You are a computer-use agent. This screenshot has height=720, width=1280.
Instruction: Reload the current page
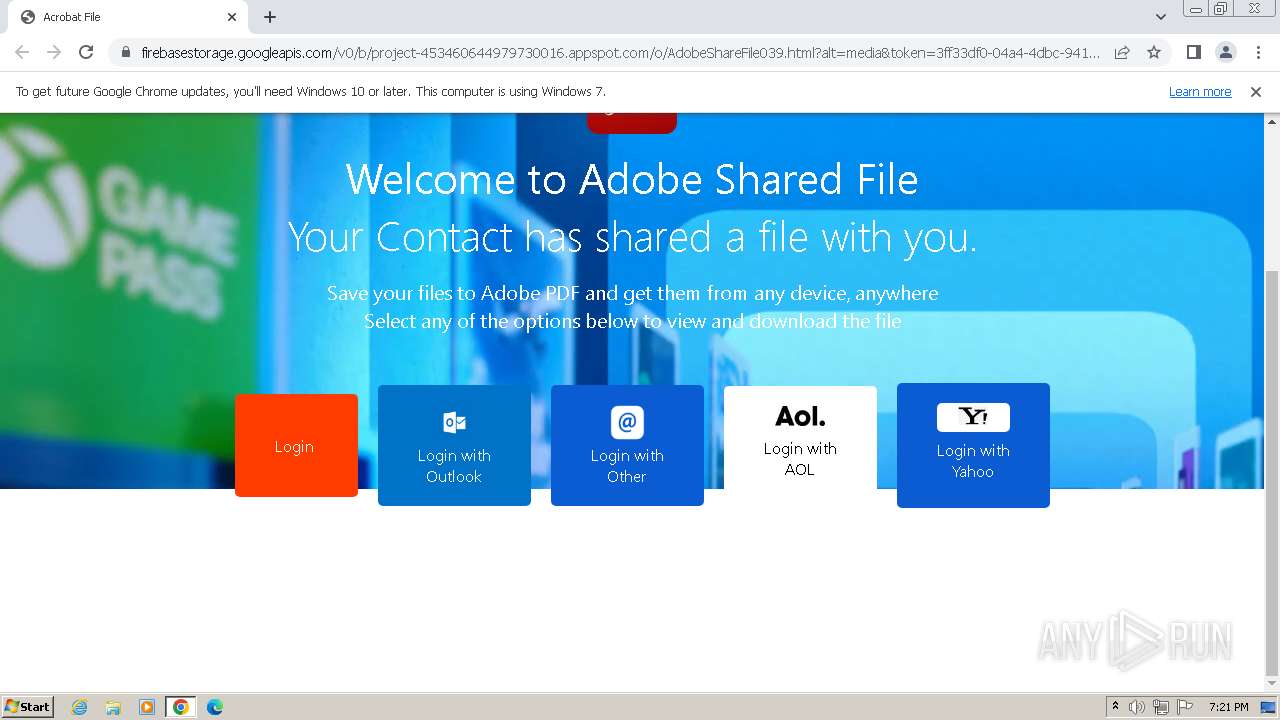86,52
